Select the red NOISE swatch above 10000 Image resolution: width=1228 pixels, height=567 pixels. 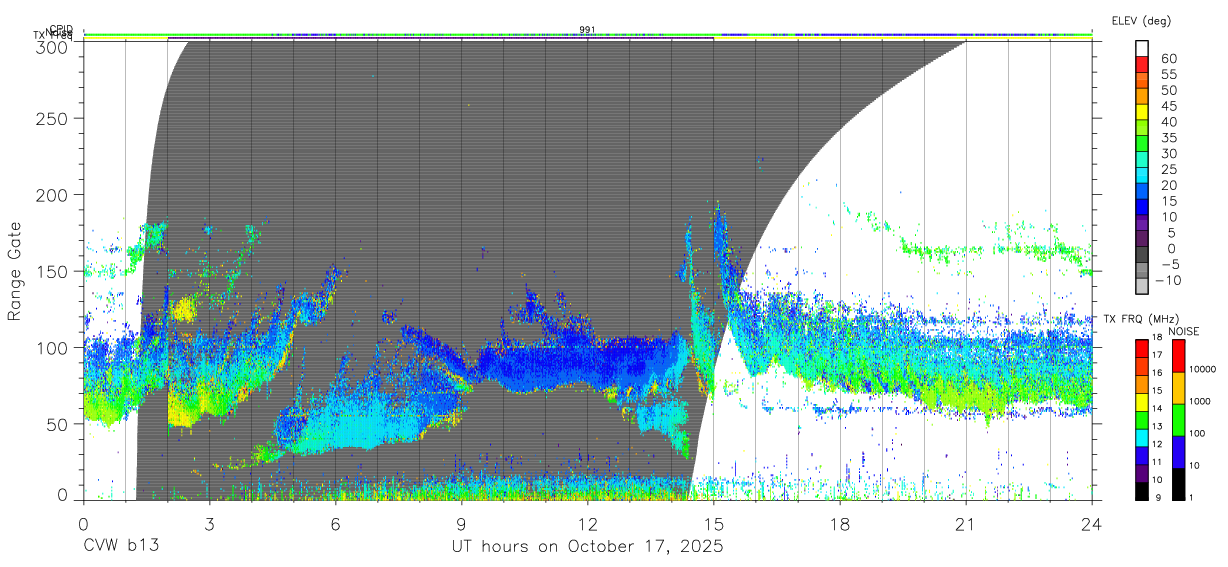[x=1178, y=356]
